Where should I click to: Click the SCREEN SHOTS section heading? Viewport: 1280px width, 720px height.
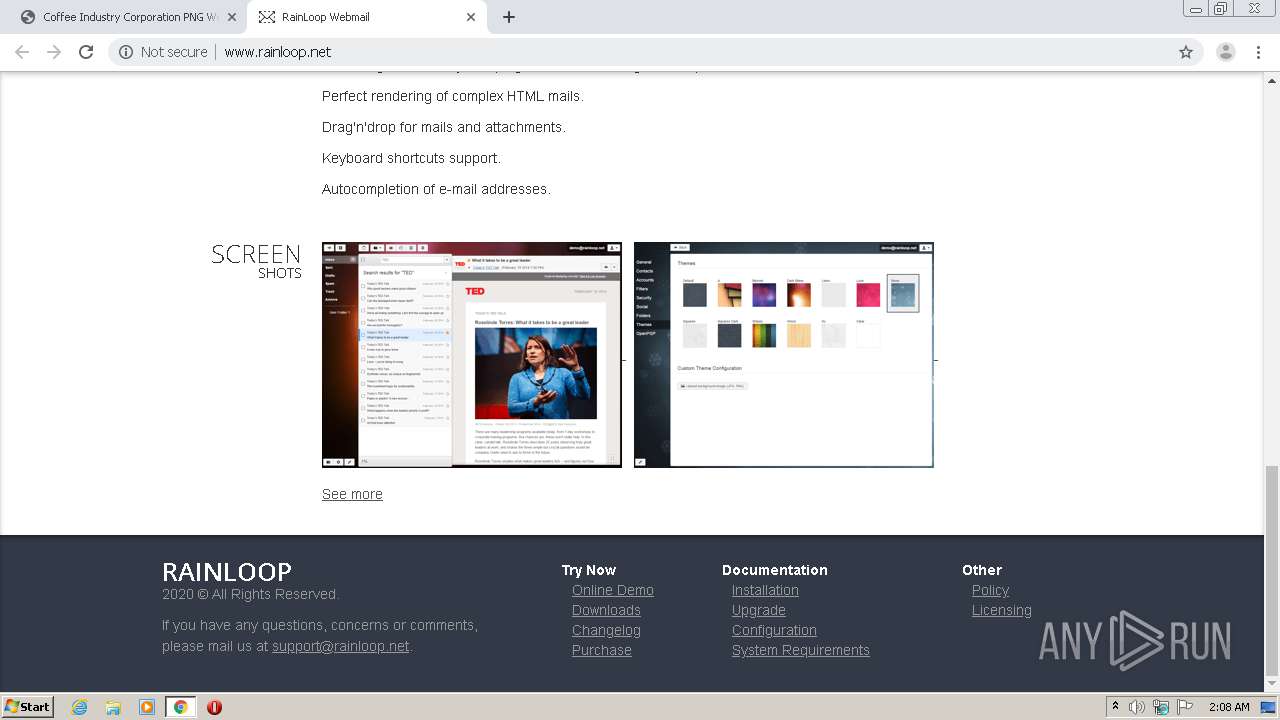click(x=256, y=261)
